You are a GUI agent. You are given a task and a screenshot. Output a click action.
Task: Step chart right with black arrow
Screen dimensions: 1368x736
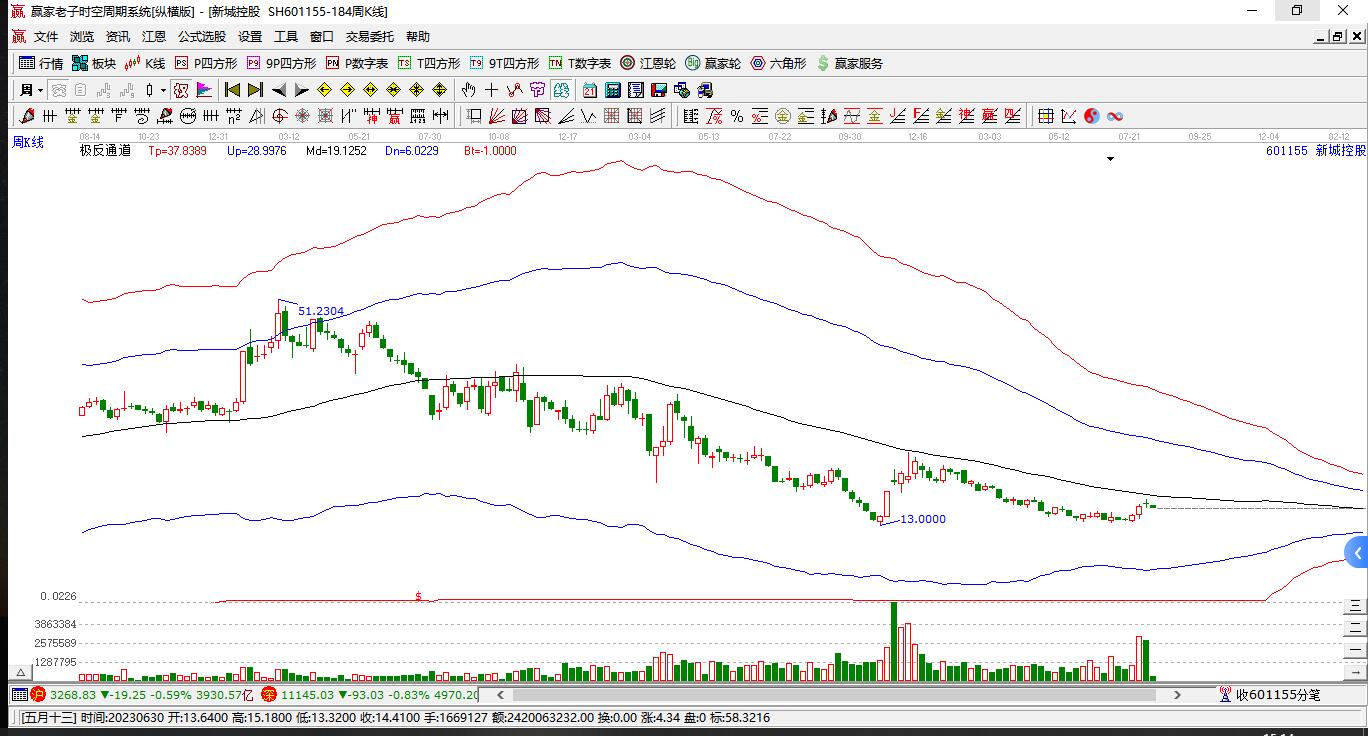coord(301,90)
